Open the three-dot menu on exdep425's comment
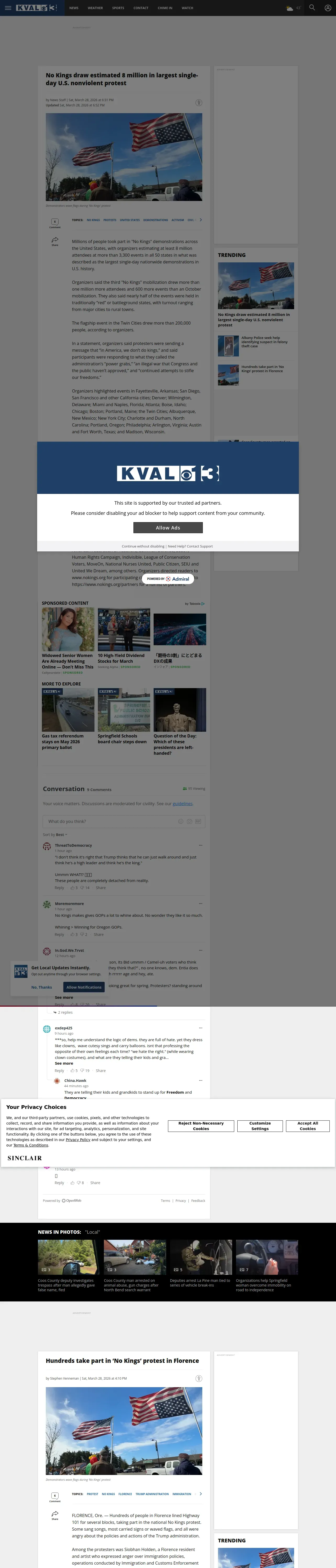 (201, 1028)
